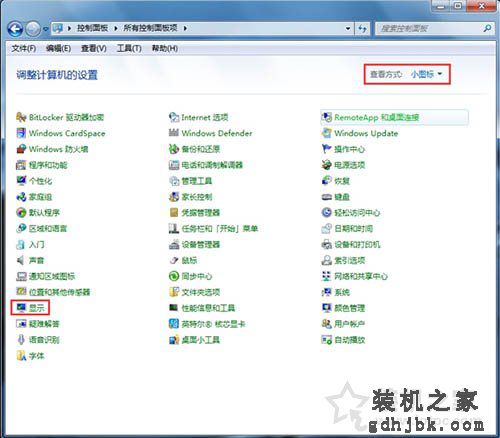Open the 键盘 keyboard icon
The width and height of the screenshot is (500, 438).
pyautogui.click(x=326, y=197)
